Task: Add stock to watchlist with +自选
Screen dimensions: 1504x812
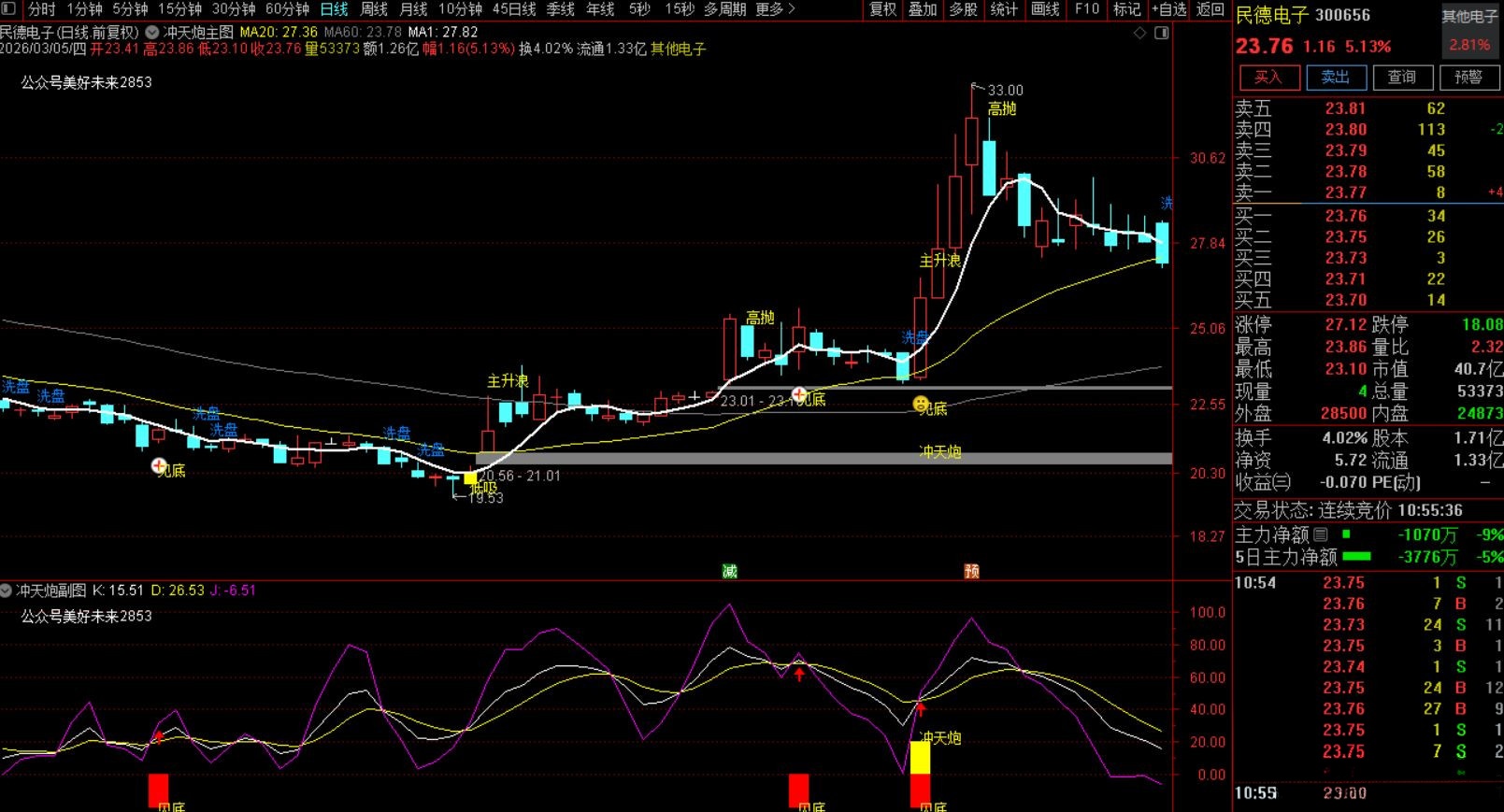Action: click(x=1168, y=9)
